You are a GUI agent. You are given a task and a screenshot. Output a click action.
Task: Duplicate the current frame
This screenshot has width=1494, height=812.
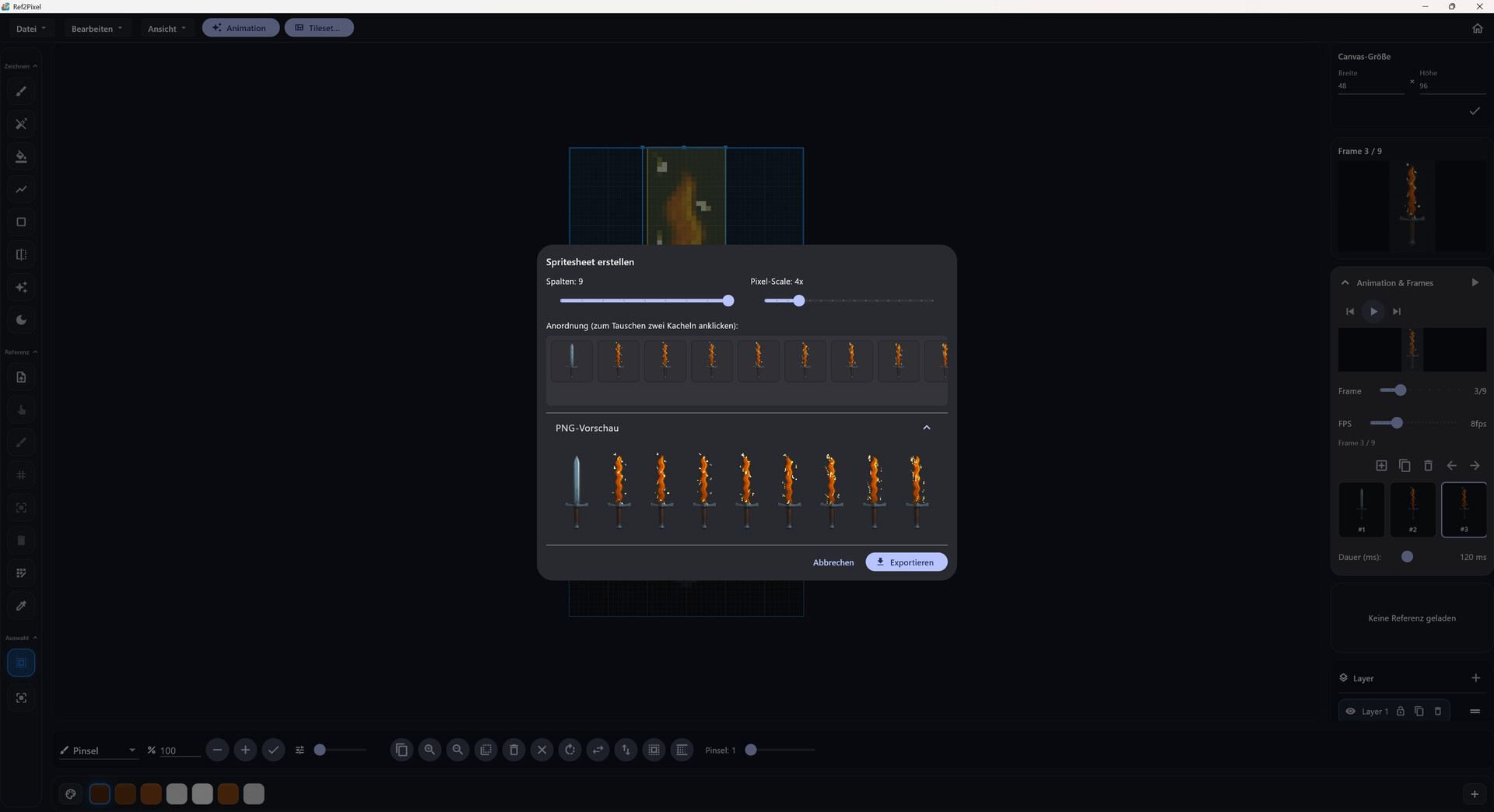(x=1405, y=465)
